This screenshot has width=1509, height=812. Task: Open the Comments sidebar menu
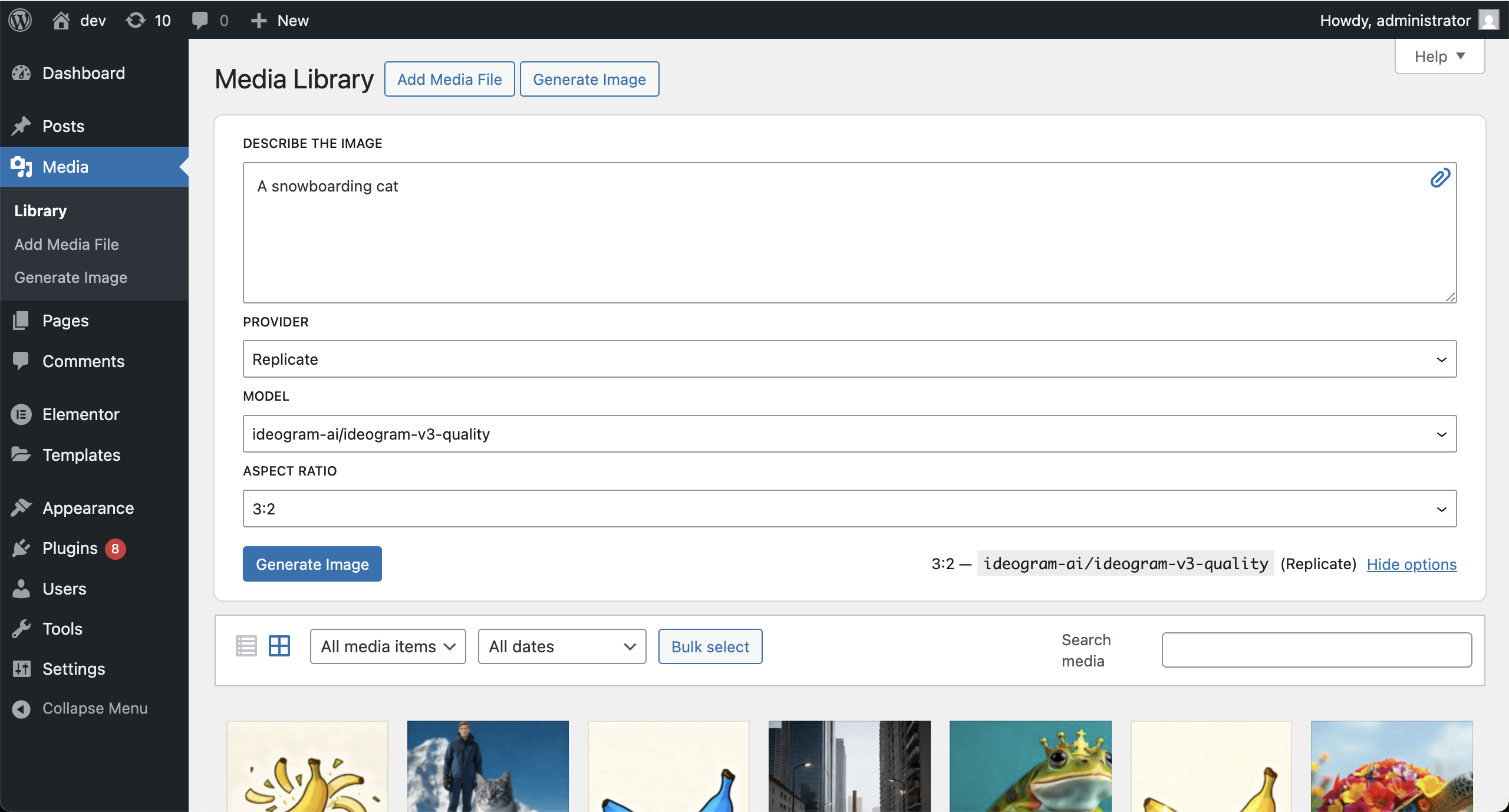click(94, 361)
